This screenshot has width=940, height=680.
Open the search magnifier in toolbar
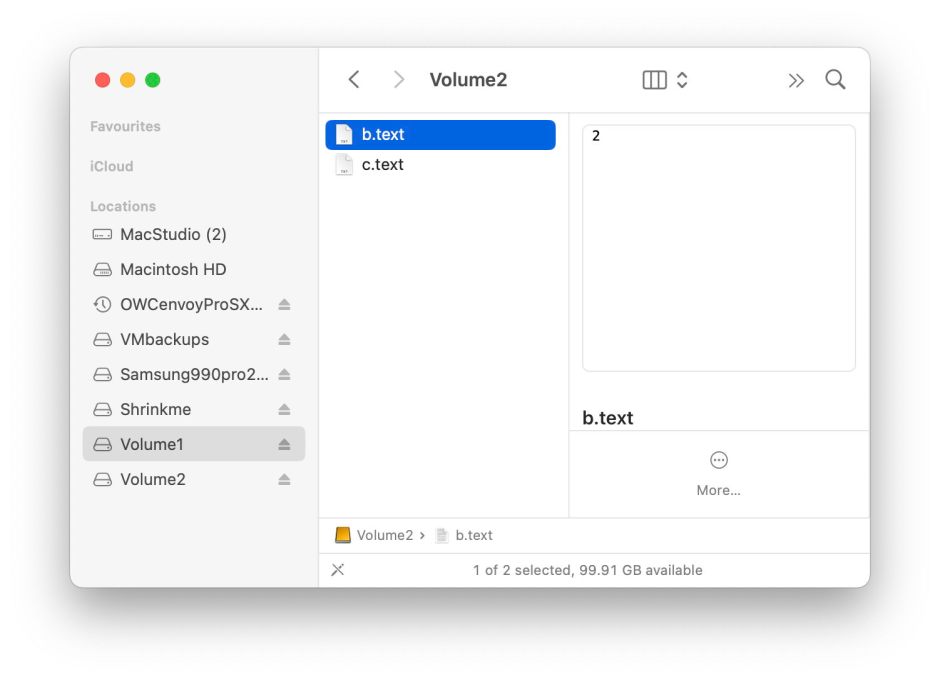(x=835, y=80)
